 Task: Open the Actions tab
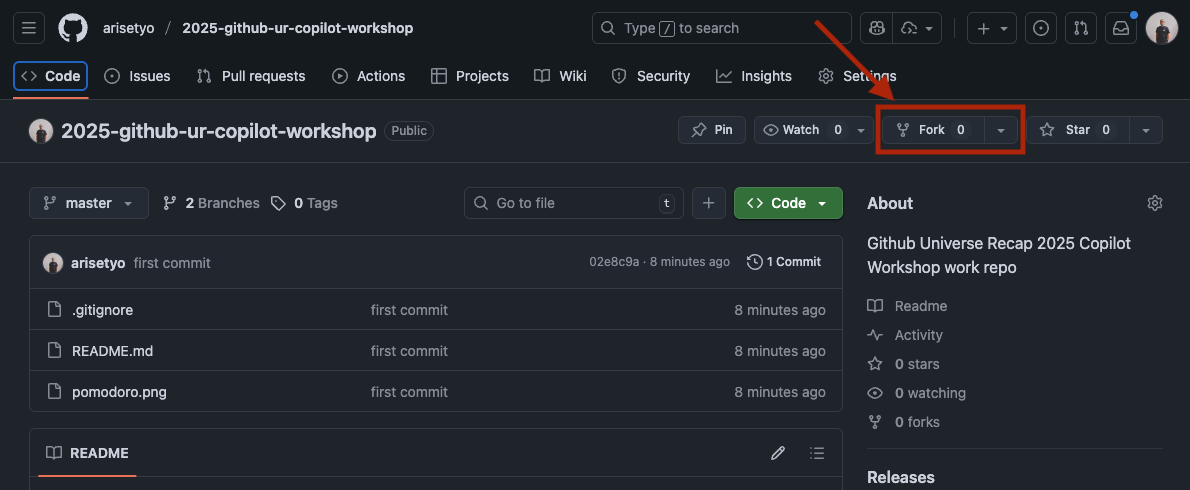click(369, 76)
